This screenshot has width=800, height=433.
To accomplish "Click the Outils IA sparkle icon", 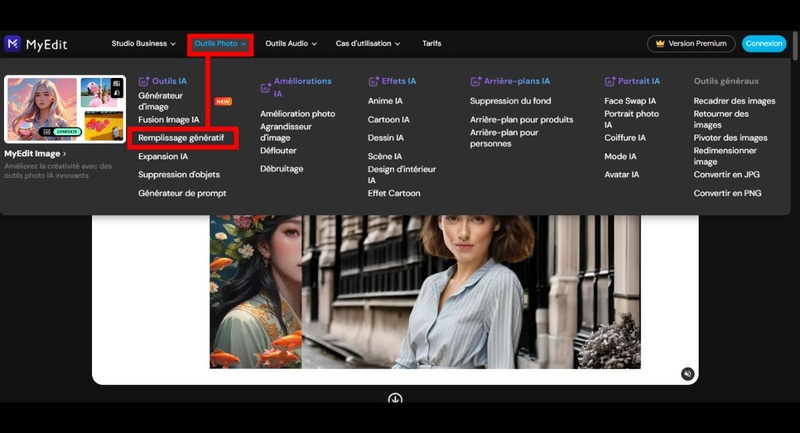I will click(x=144, y=81).
